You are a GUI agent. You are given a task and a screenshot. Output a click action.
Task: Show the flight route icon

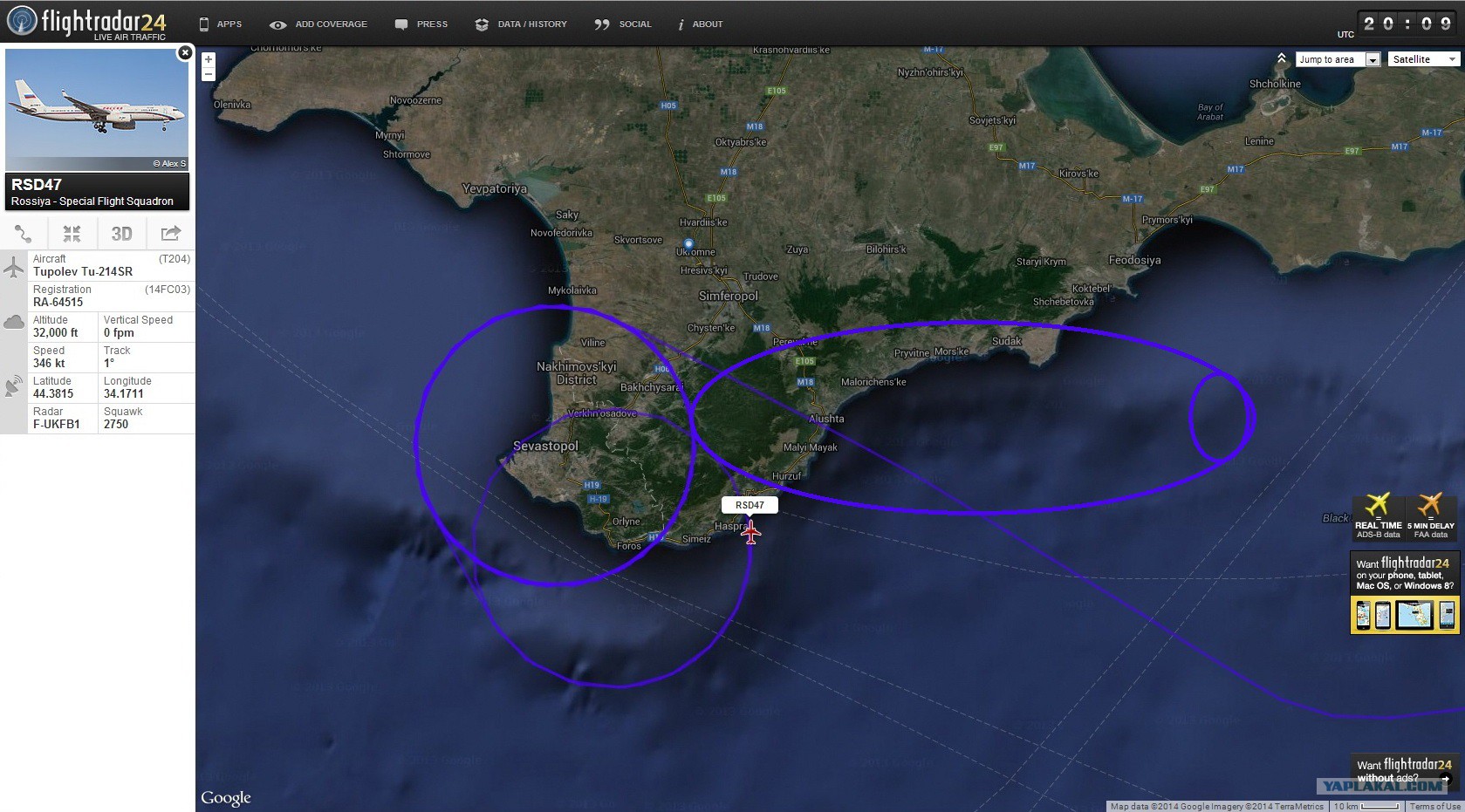coord(24,234)
